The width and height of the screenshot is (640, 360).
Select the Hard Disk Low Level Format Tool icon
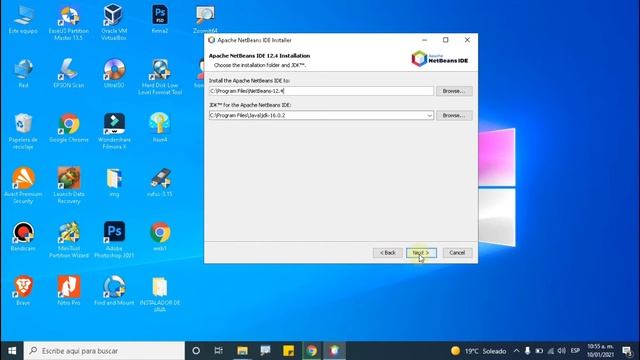[x=160, y=77]
